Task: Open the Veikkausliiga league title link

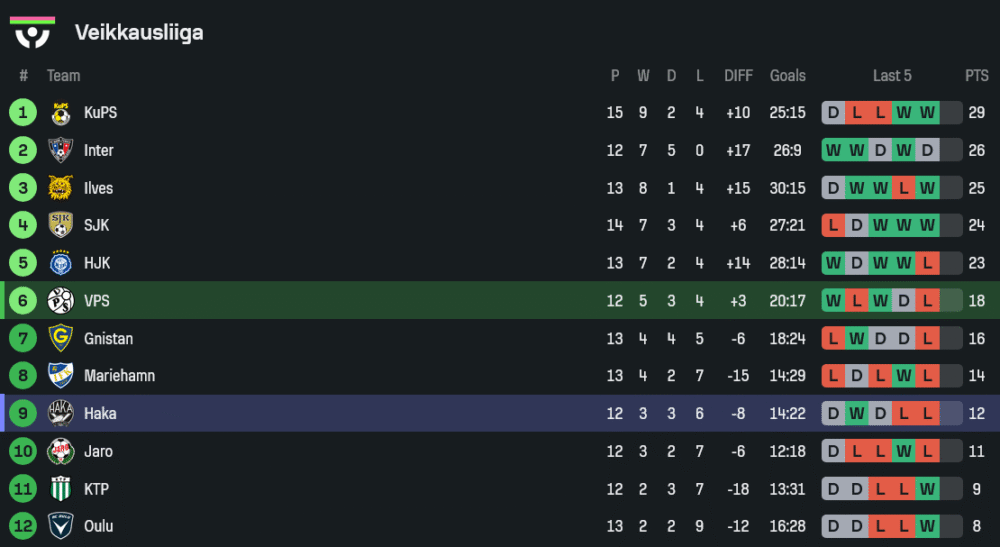Action: click(x=139, y=33)
